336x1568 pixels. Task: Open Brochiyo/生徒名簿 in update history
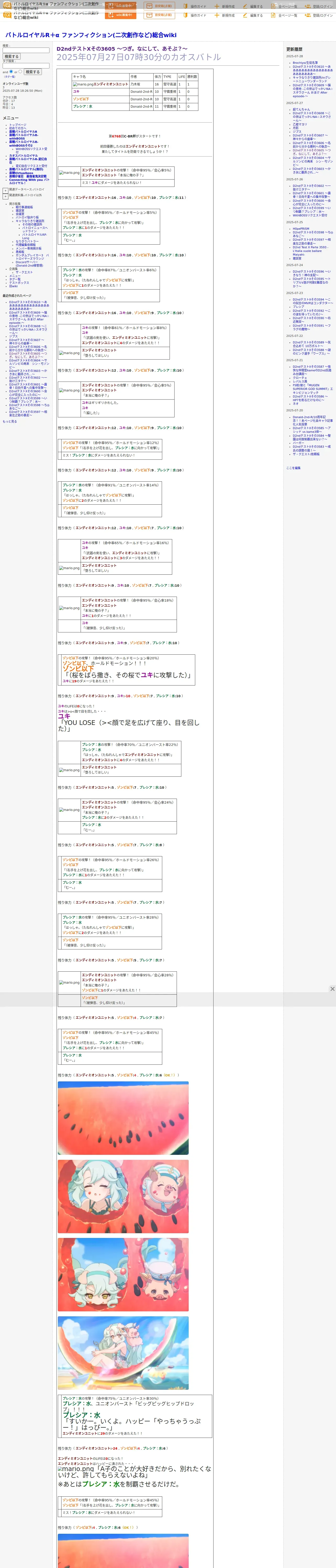pyautogui.click(x=305, y=63)
